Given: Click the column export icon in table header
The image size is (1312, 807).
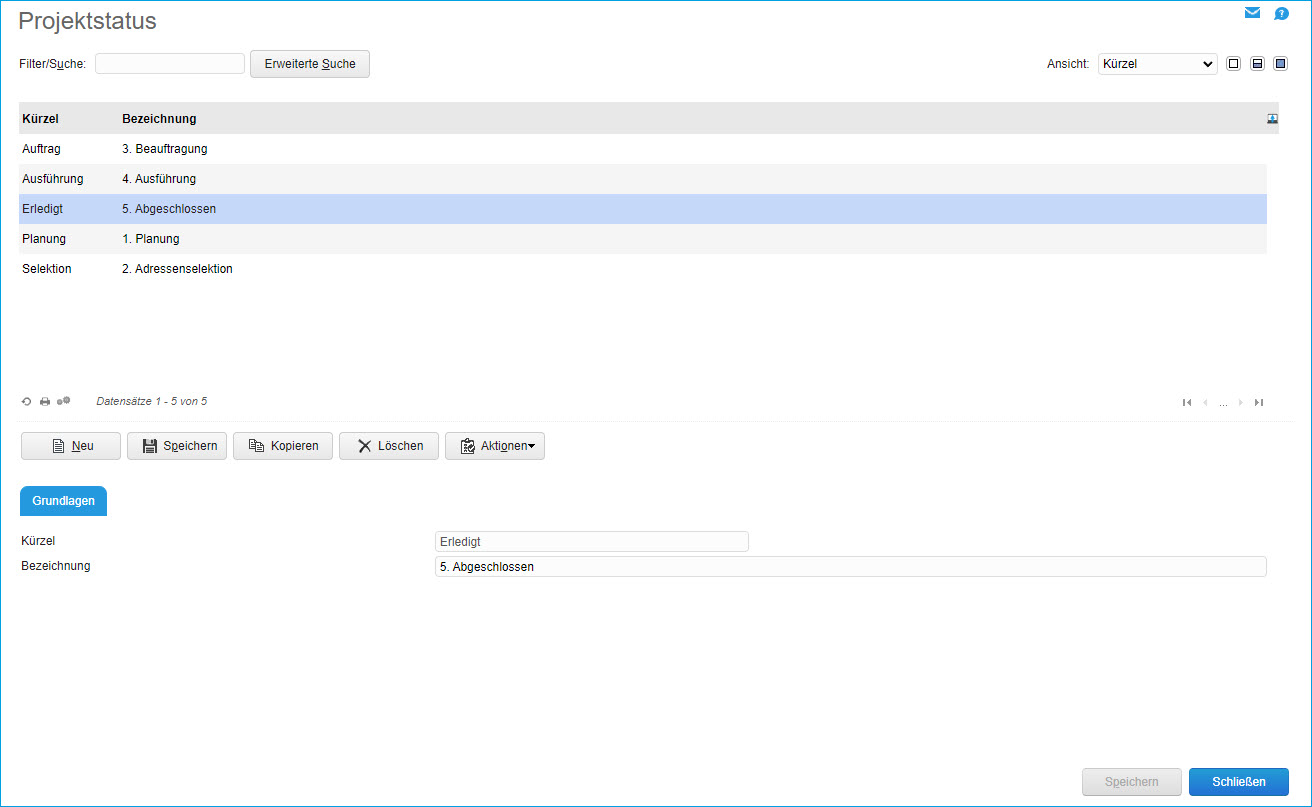Looking at the screenshot, I should tap(1272, 118).
